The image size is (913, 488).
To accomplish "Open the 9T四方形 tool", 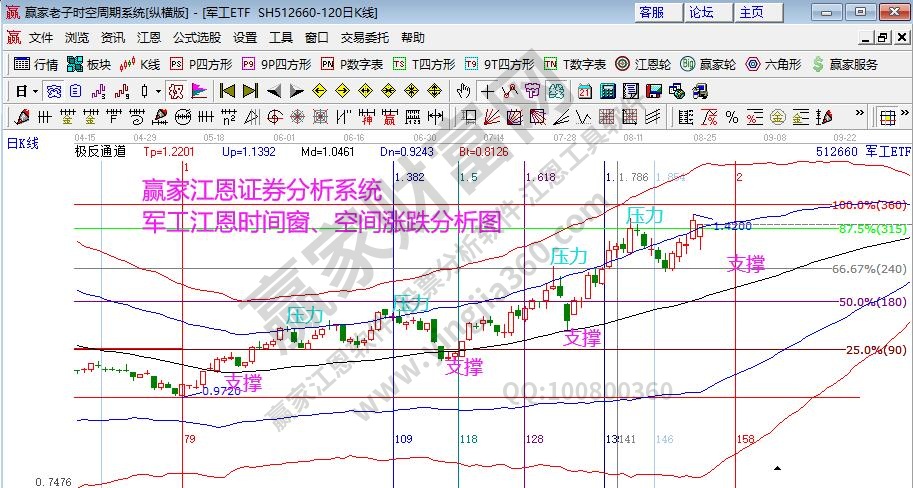I will pyautogui.click(x=499, y=64).
